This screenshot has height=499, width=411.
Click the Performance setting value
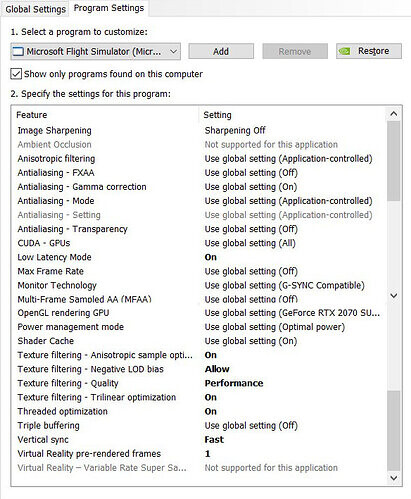click(234, 383)
